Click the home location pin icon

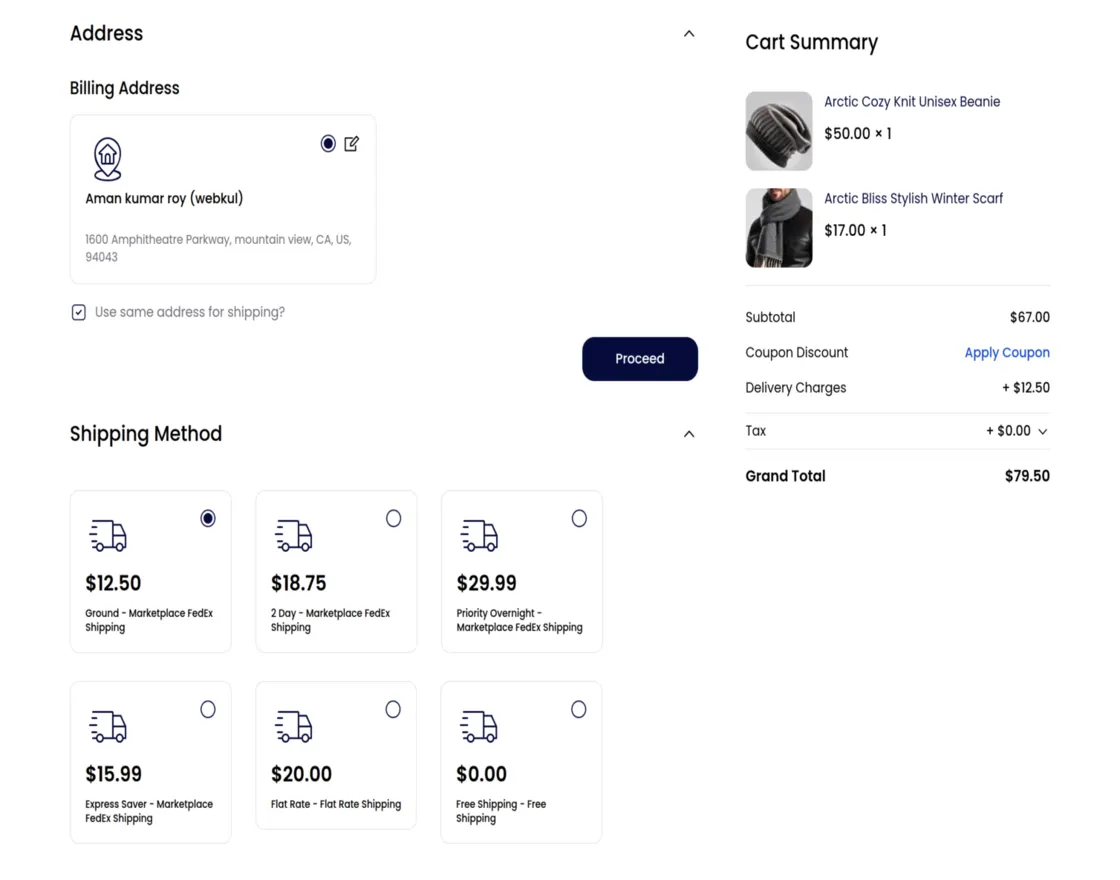(x=108, y=159)
